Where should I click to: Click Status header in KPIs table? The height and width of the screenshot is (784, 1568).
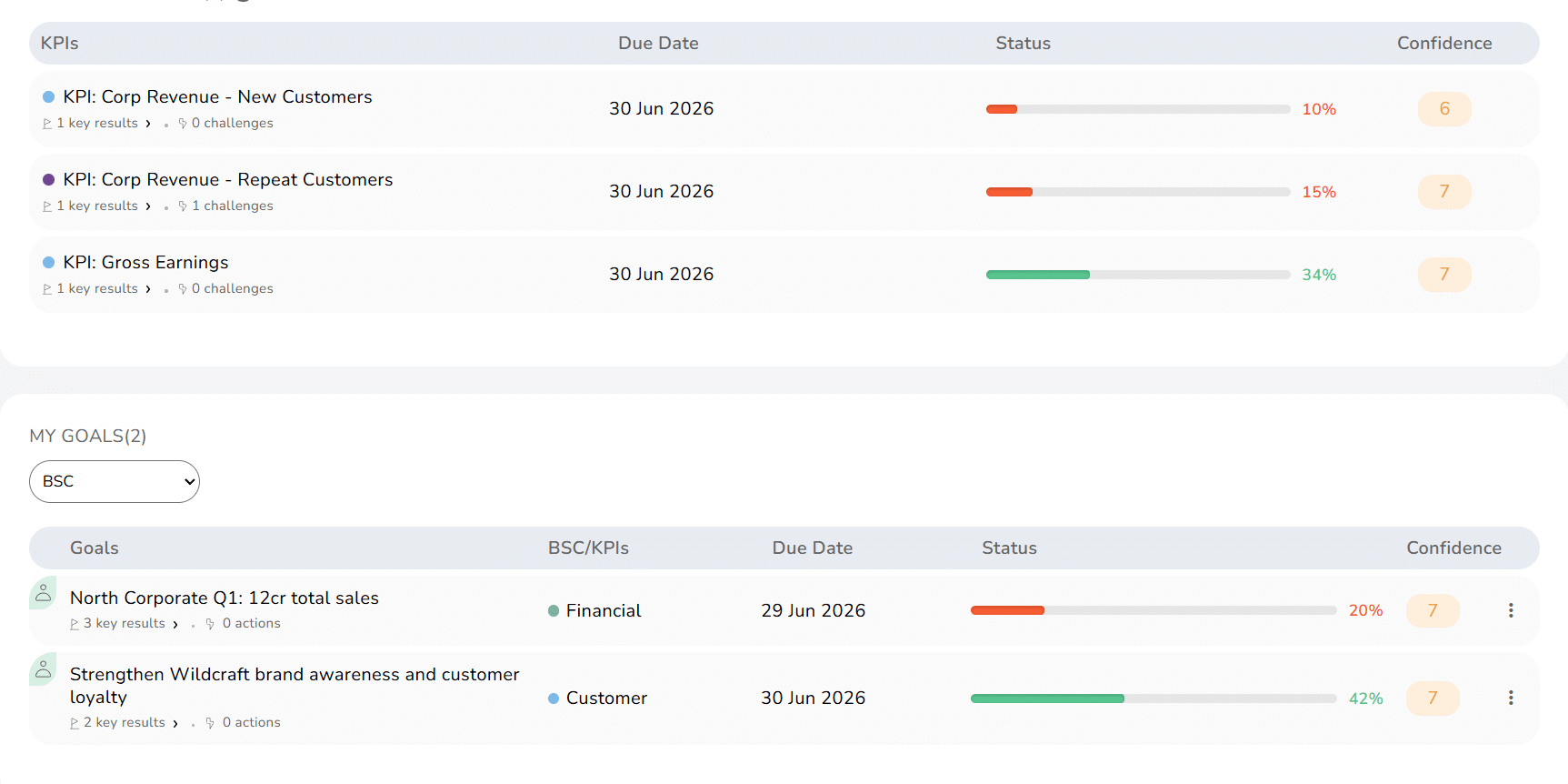[x=1023, y=43]
